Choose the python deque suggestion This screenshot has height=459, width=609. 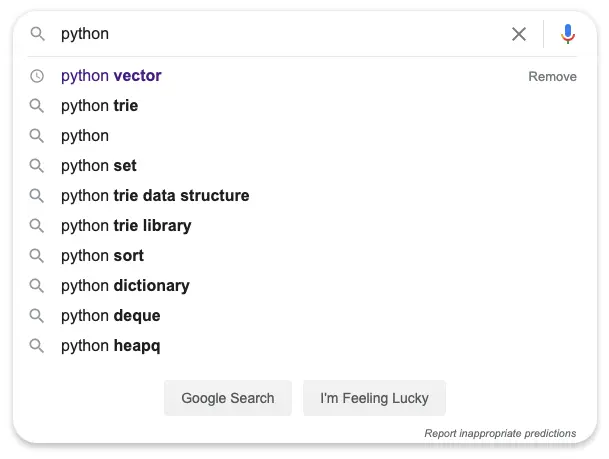pyautogui.click(x=110, y=316)
